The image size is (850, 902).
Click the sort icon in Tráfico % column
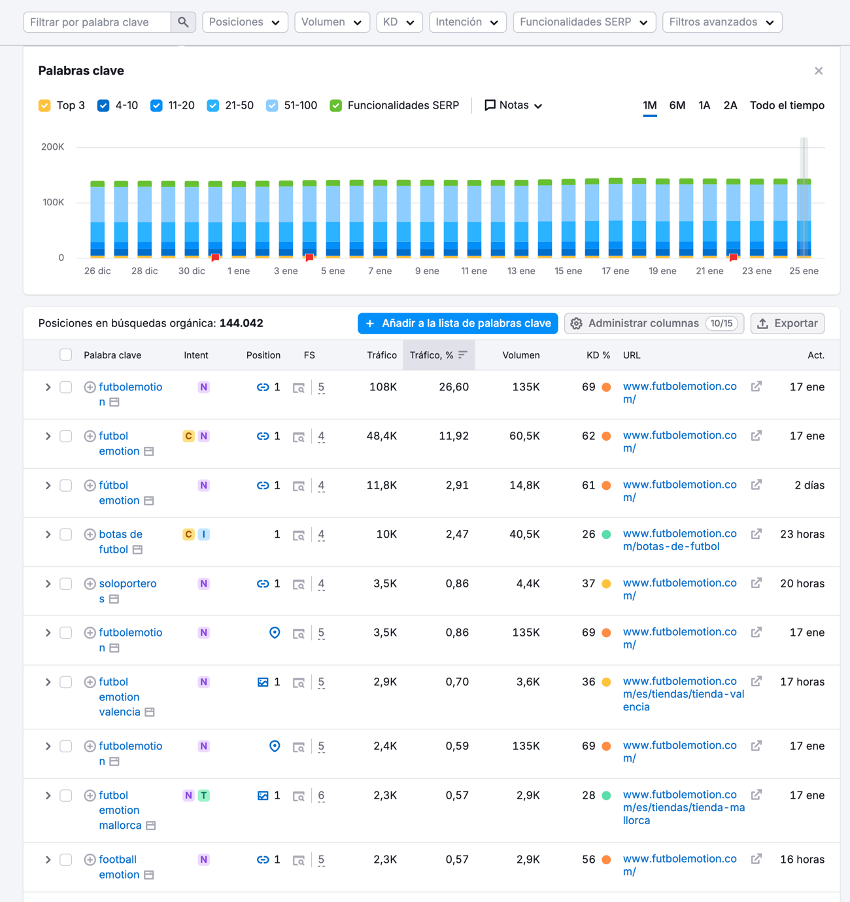coord(462,355)
